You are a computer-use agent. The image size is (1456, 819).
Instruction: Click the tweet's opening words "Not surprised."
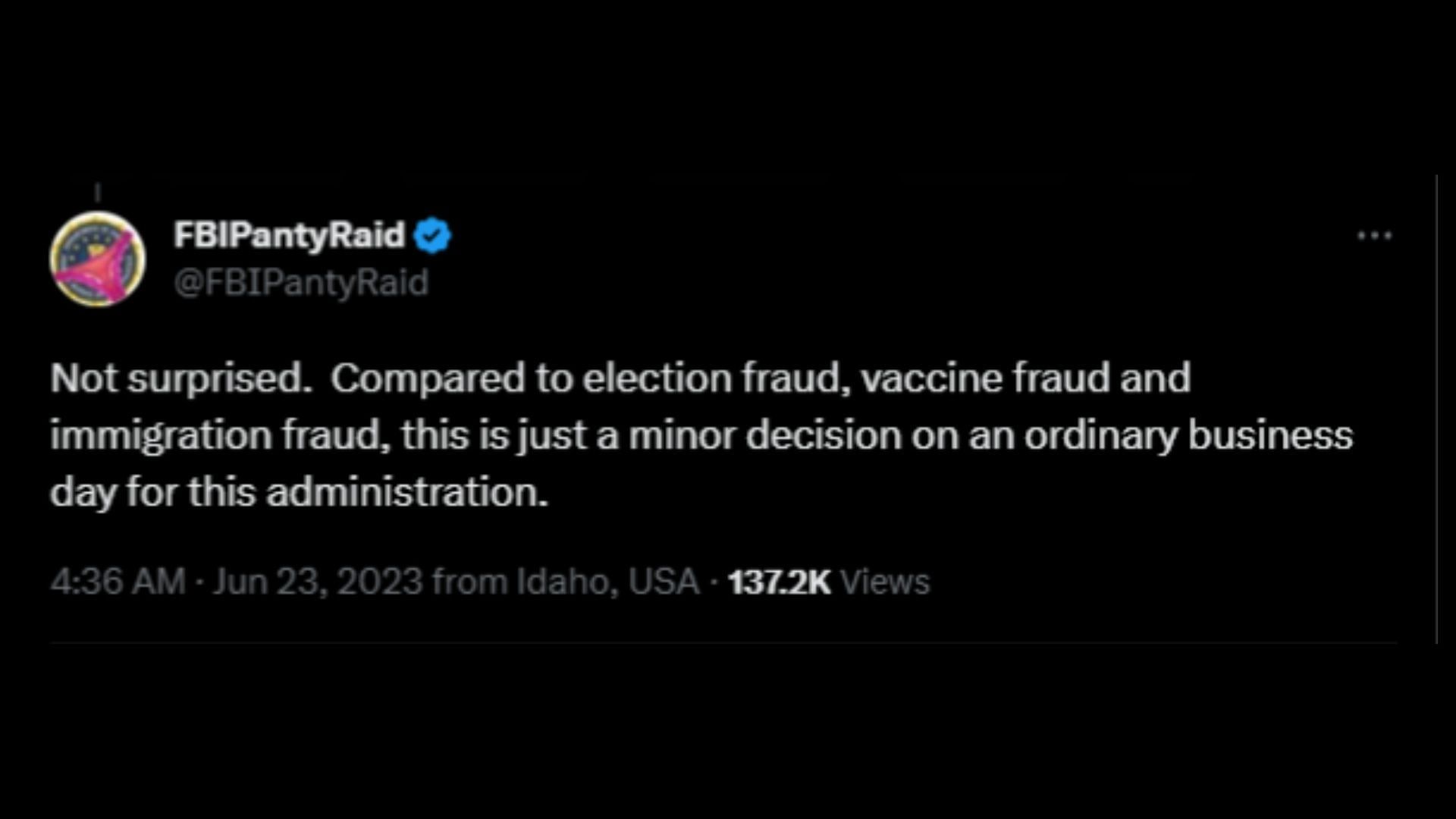click(x=181, y=378)
